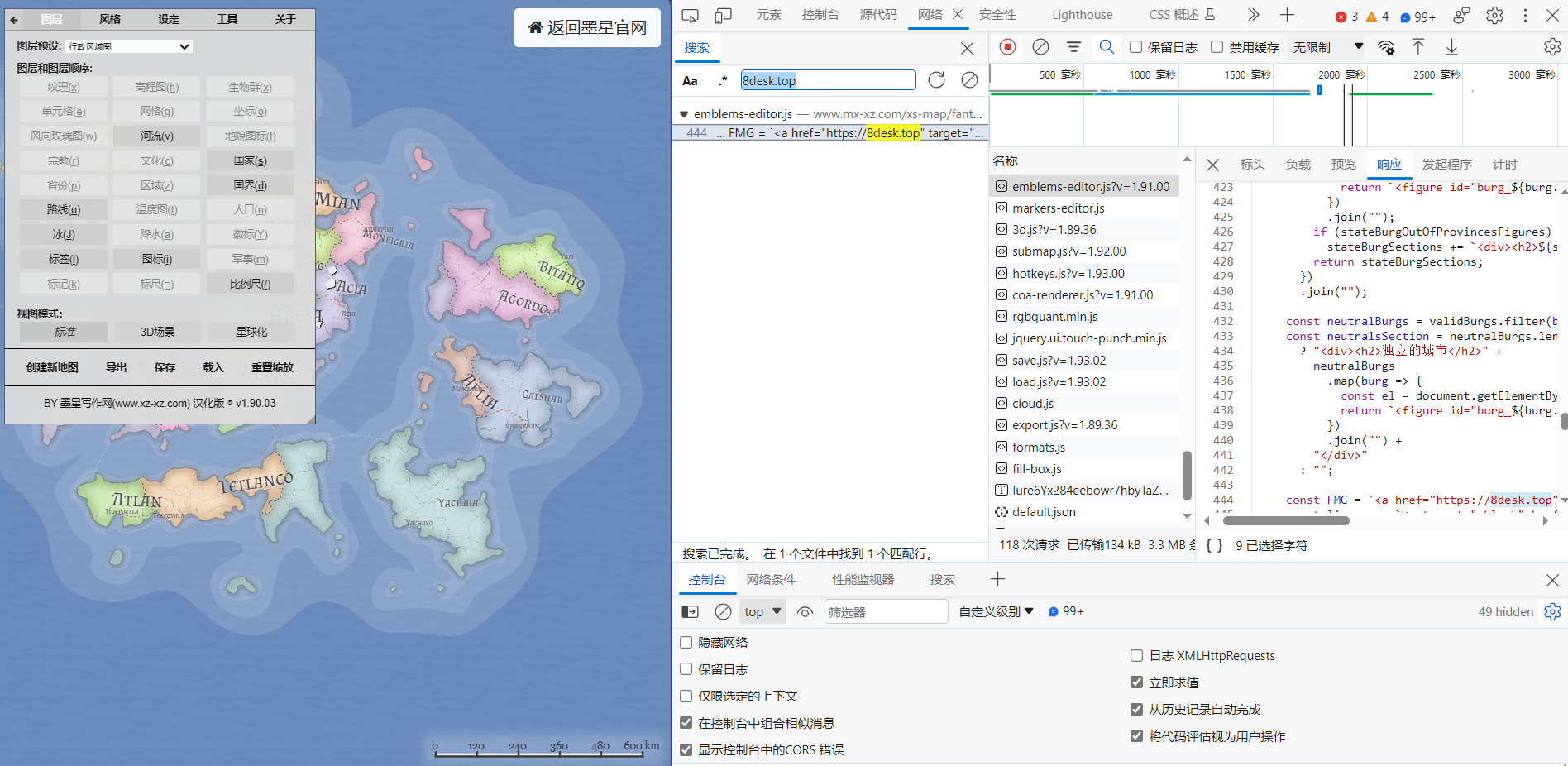This screenshot has width=1568, height=766.
Task: Clear the network log
Action: pos(1040,47)
